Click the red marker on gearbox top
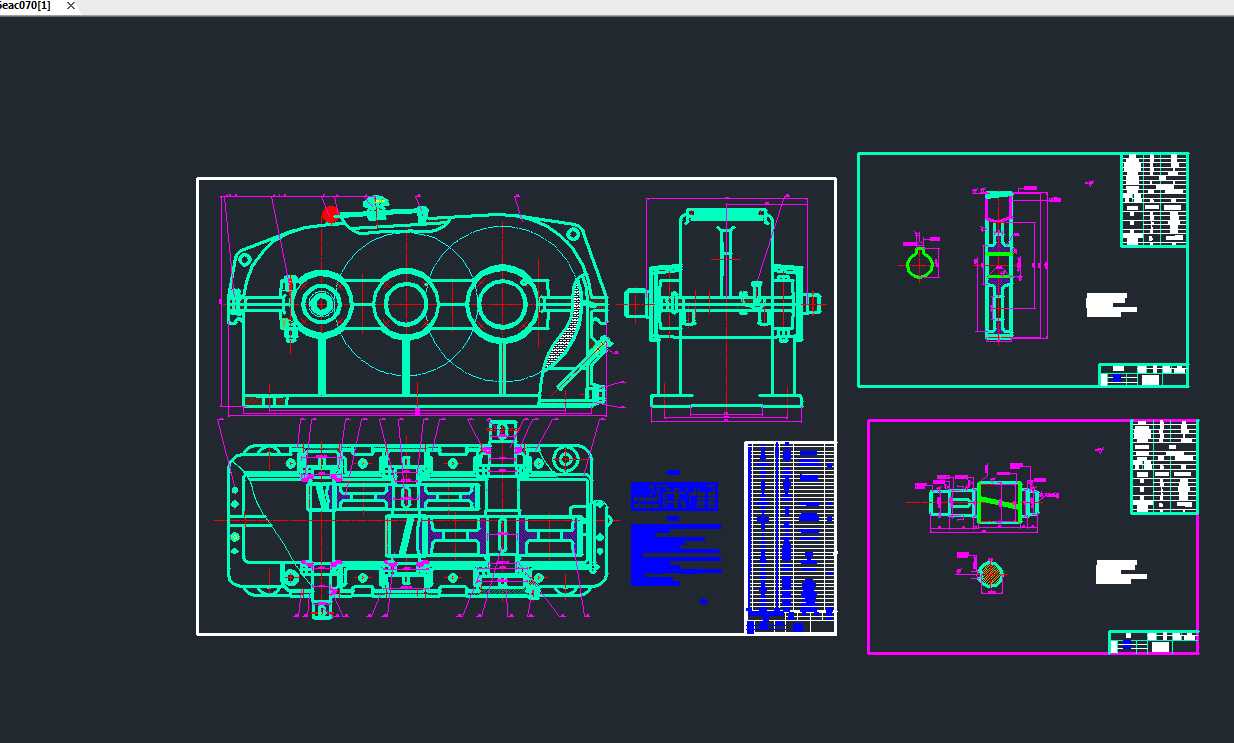 (x=330, y=214)
